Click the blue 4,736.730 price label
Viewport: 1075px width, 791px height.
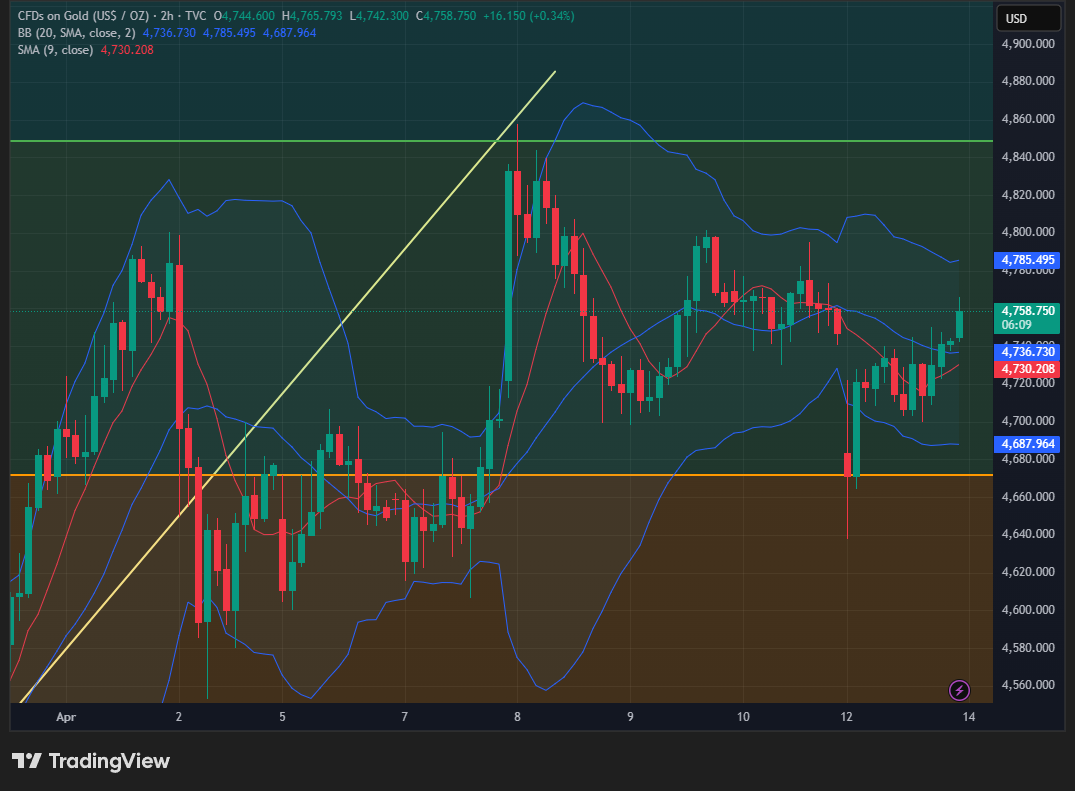click(x=1028, y=351)
